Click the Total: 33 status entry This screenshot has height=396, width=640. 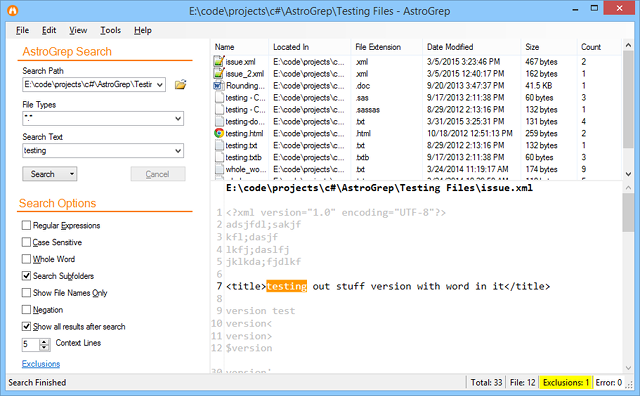[487, 383]
